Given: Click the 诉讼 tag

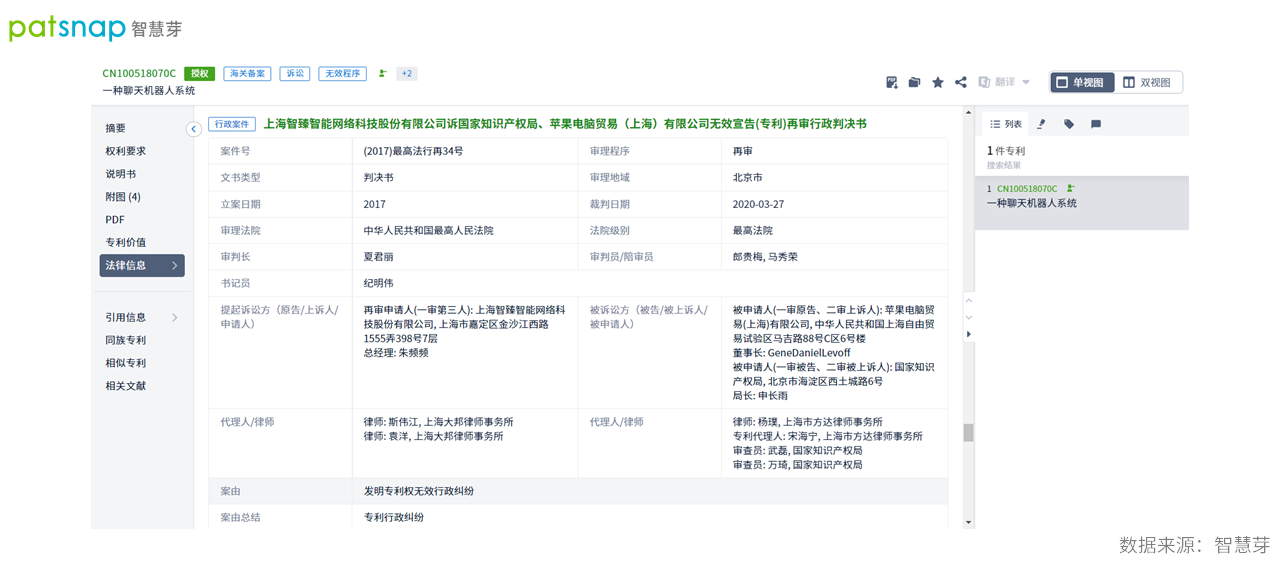Looking at the screenshot, I should pyautogui.click(x=295, y=73).
